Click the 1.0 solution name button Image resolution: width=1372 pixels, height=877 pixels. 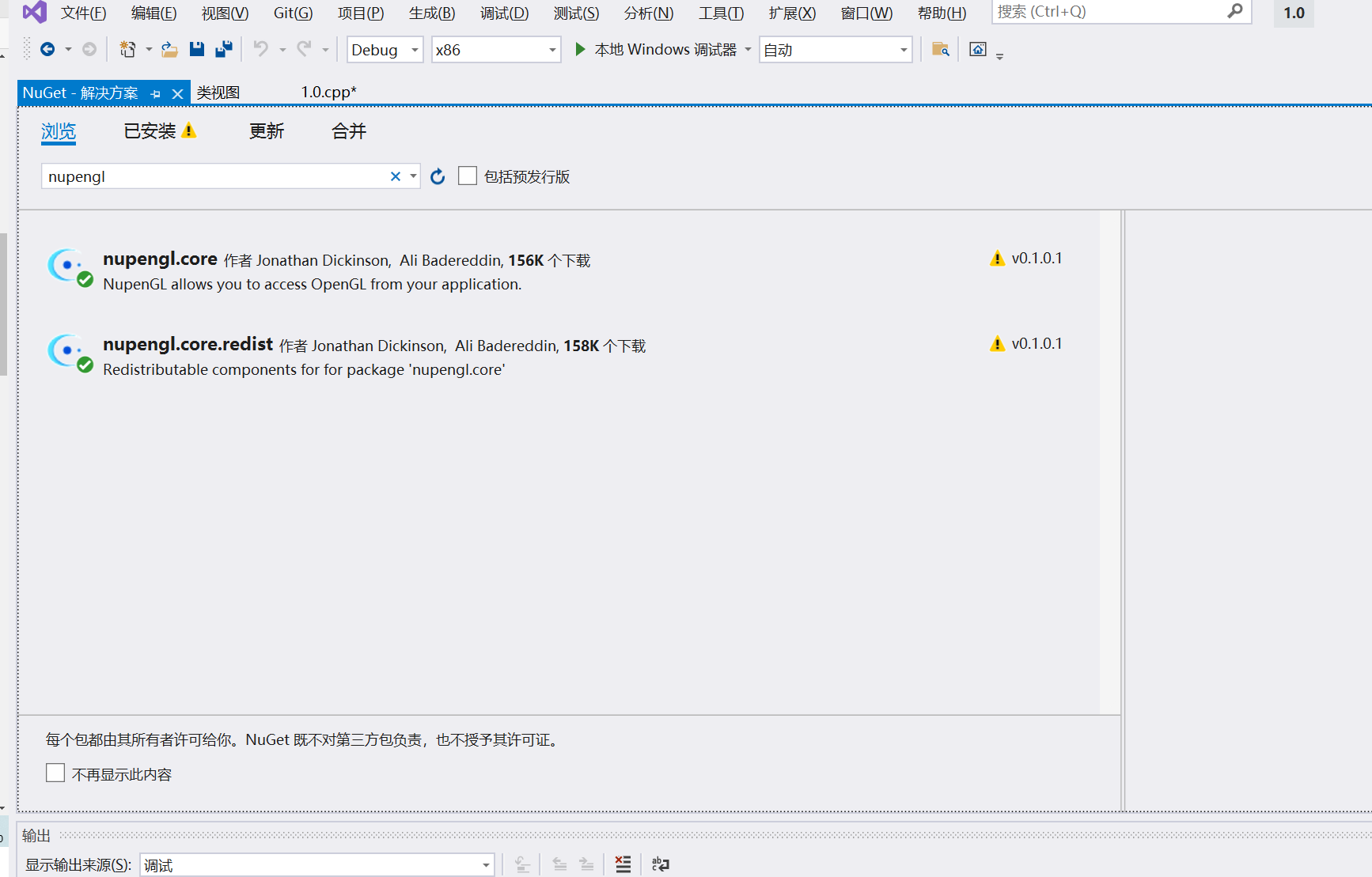click(1294, 13)
